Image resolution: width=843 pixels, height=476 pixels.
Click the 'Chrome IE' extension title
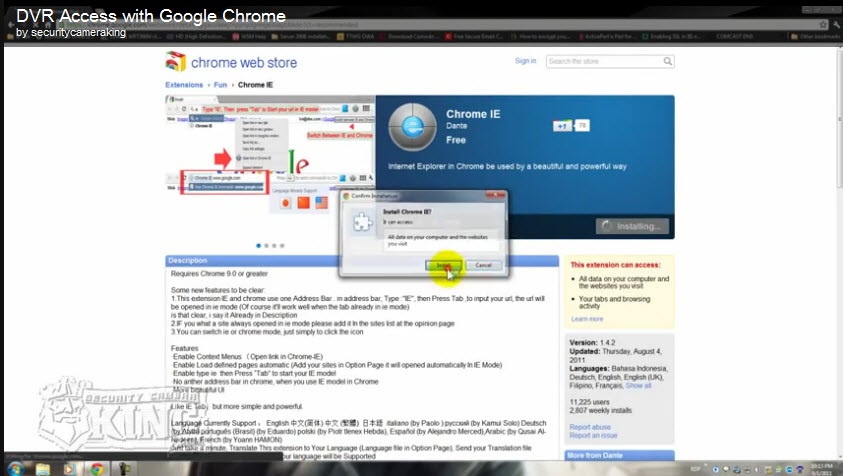pyautogui.click(x=473, y=114)
